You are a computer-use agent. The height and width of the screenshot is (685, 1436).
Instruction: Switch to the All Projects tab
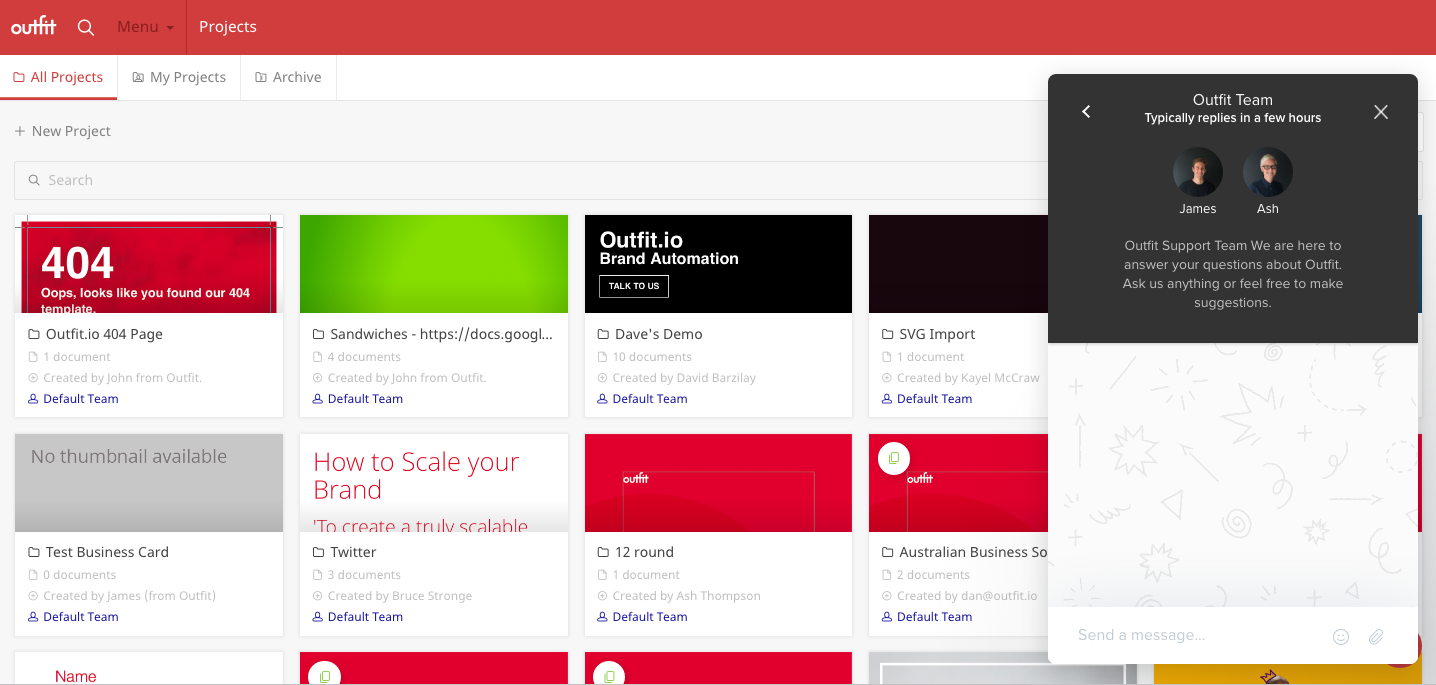[58, 77]
